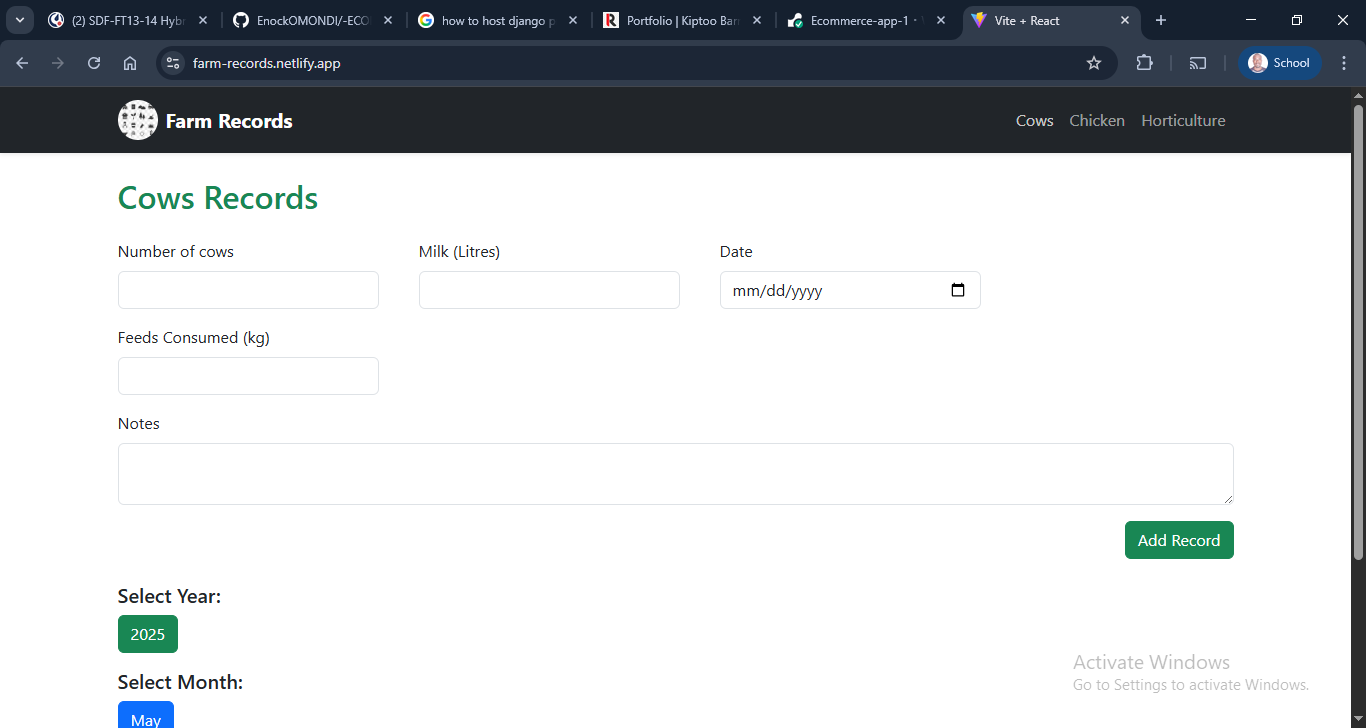This screenshot has width=1366, height=728.
Task: Open the calendar picker in Date field
Action: (x=958, y=290)
